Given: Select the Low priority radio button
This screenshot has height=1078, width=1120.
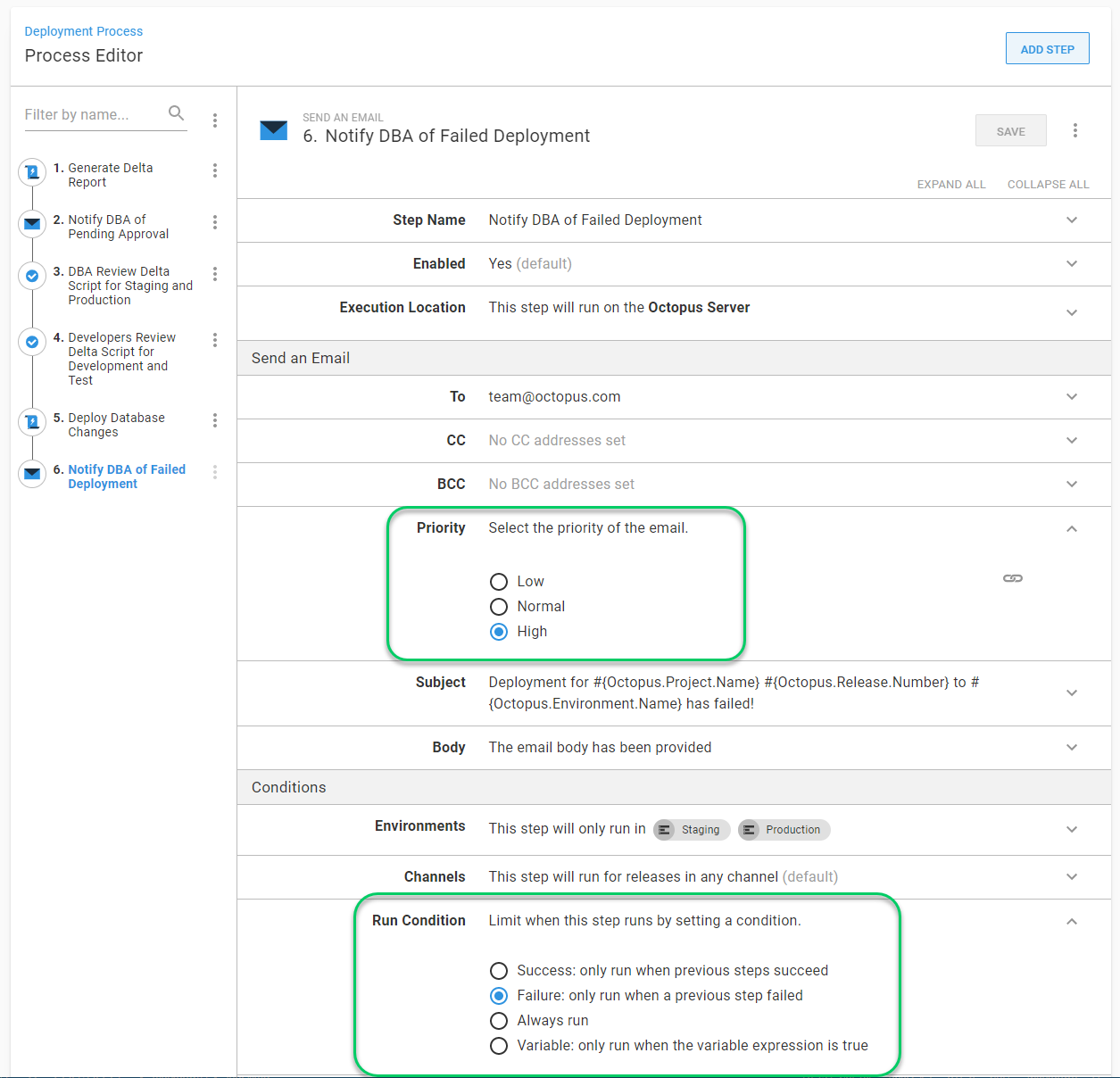Looking at the screenshot, I should pos(499,582).
